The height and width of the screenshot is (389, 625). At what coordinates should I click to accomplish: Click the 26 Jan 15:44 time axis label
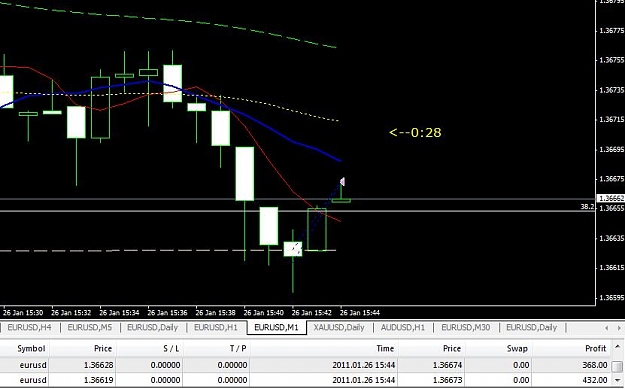click(x=360, y=313)
